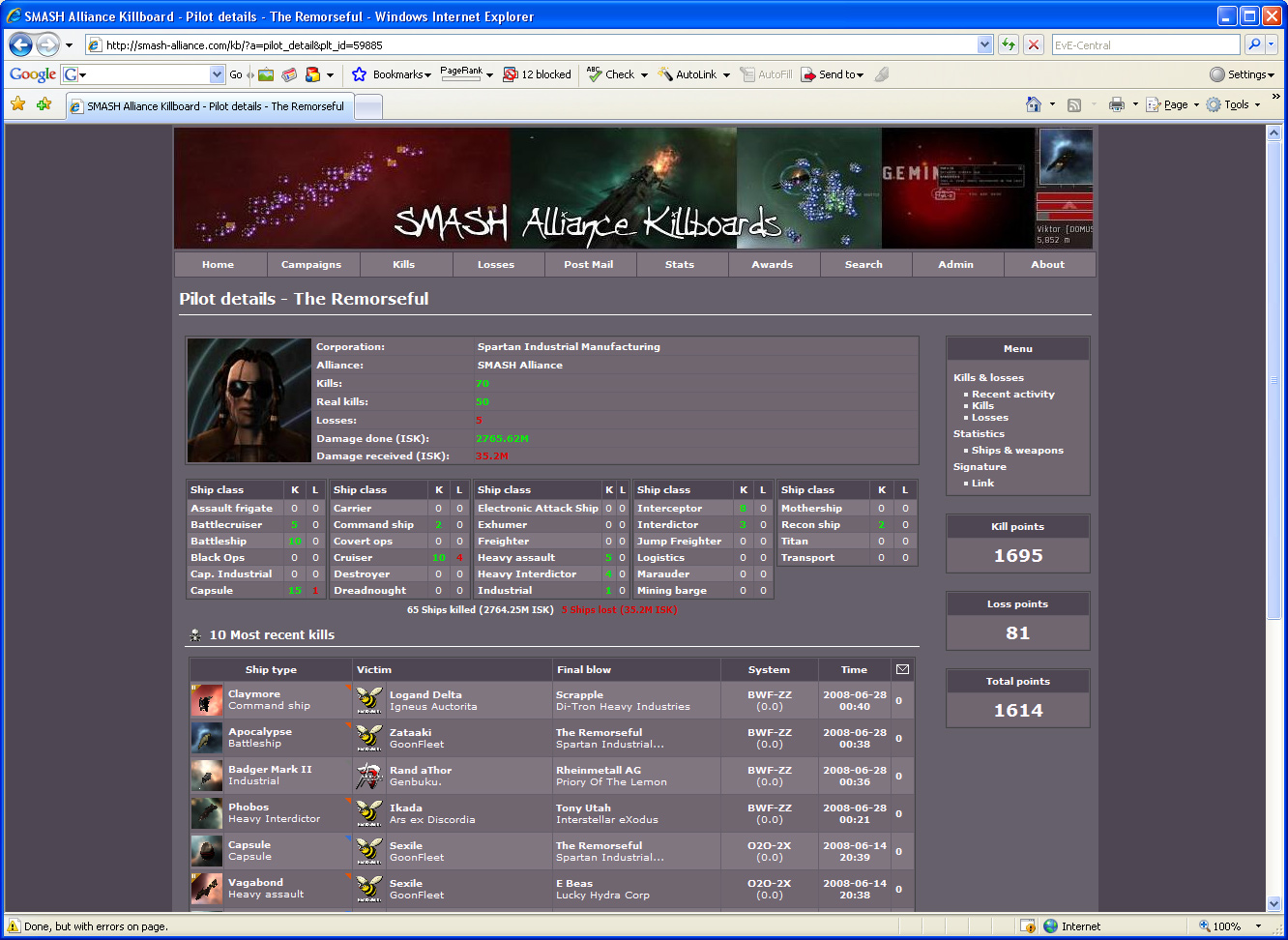This screenshot has width=1288, height=940.
Task: Open search provider dropdown arrow
Action: [1272, 44]
